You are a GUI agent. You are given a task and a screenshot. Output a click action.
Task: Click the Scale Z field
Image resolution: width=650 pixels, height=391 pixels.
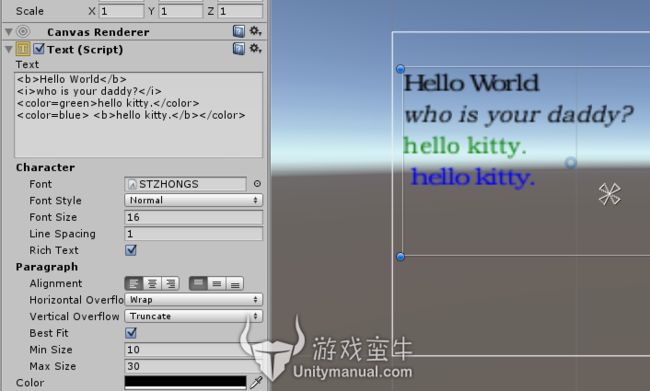tap(240, 11)
